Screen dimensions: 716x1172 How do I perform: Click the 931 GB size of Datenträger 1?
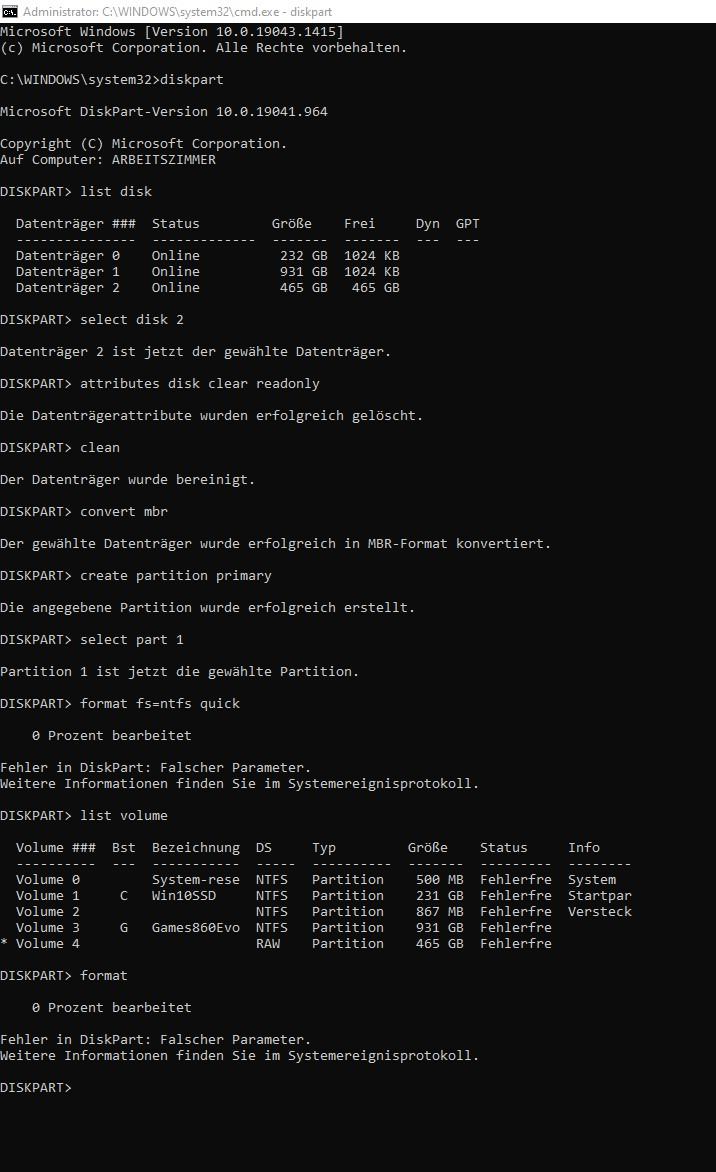pyautogui.click(x=303, y=271)
